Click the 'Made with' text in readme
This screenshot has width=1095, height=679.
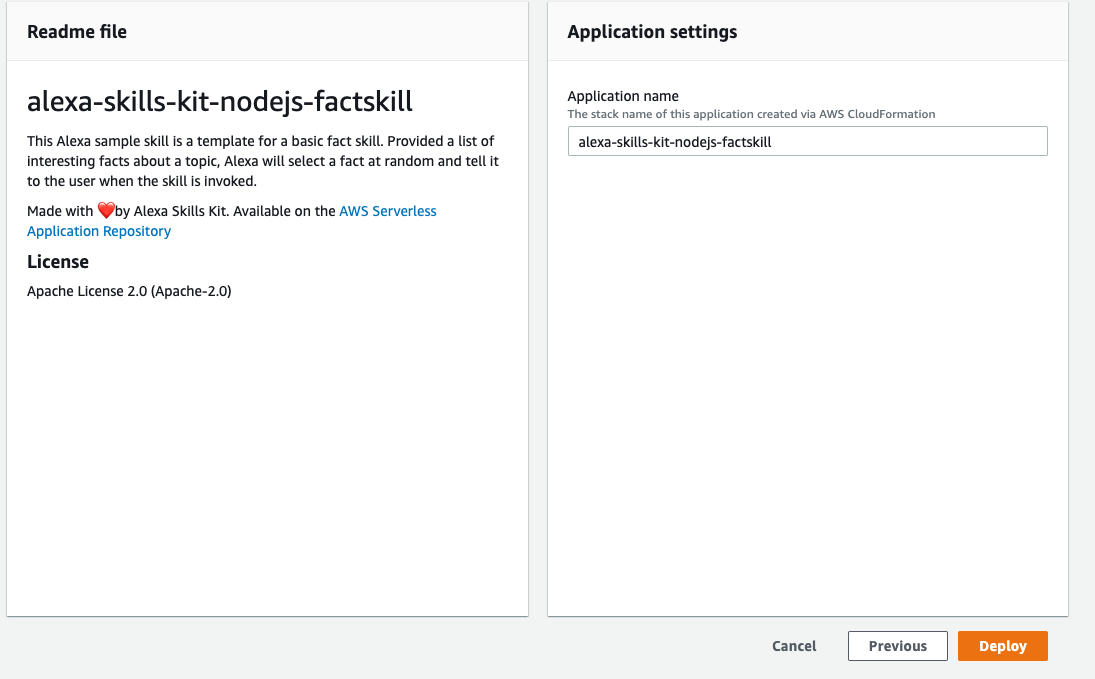60,211
